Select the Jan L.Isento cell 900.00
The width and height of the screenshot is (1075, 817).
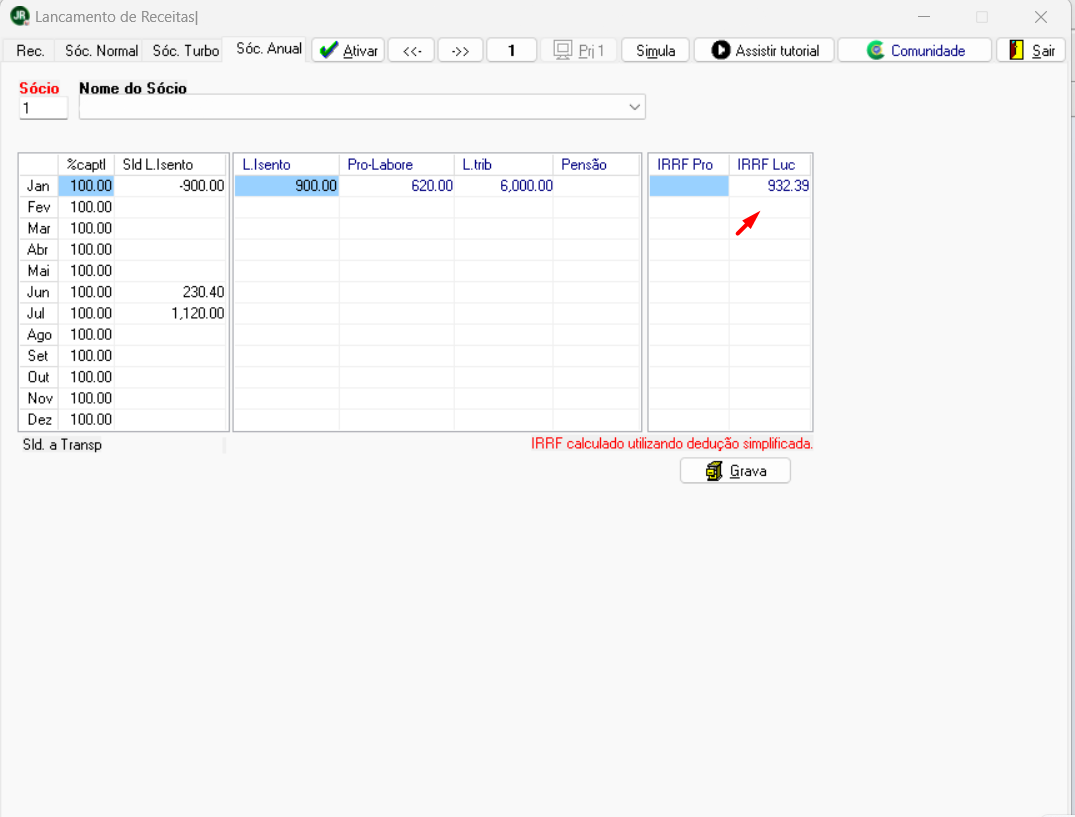287,186
